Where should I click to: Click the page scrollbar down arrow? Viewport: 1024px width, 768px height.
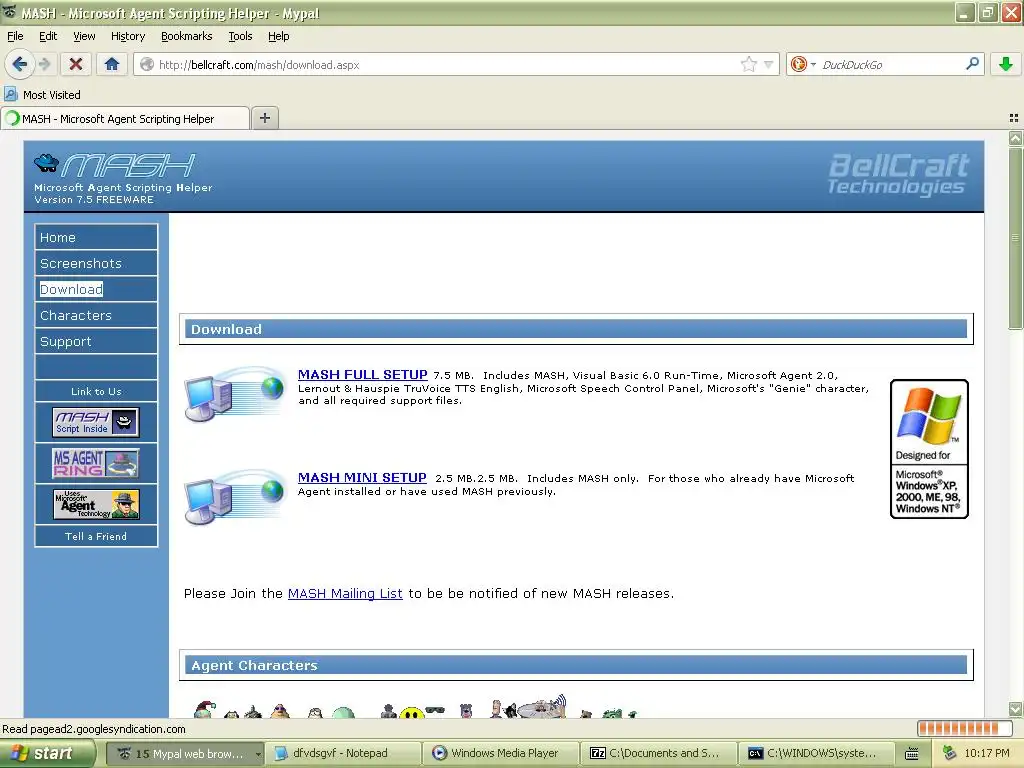(x=1015, y=709)
